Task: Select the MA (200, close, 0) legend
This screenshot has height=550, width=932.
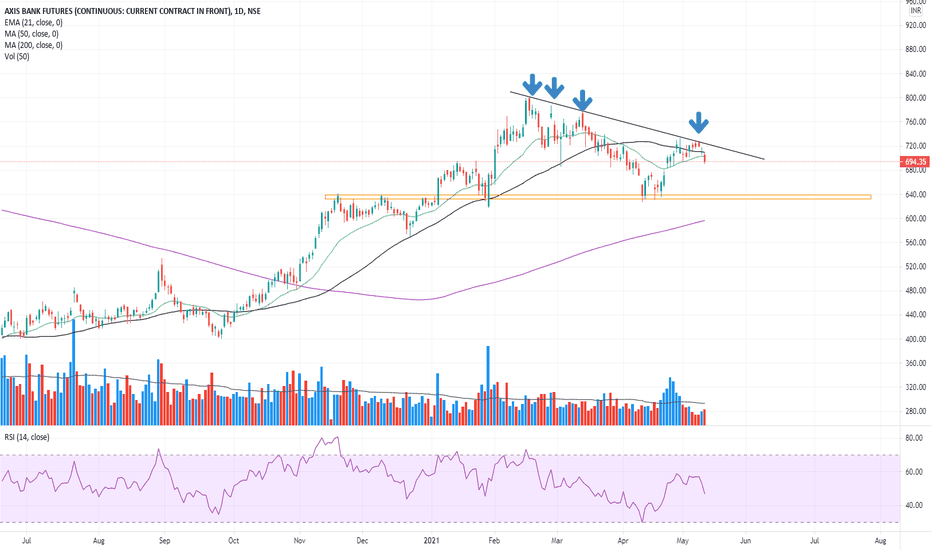Action: click(33, 45)
